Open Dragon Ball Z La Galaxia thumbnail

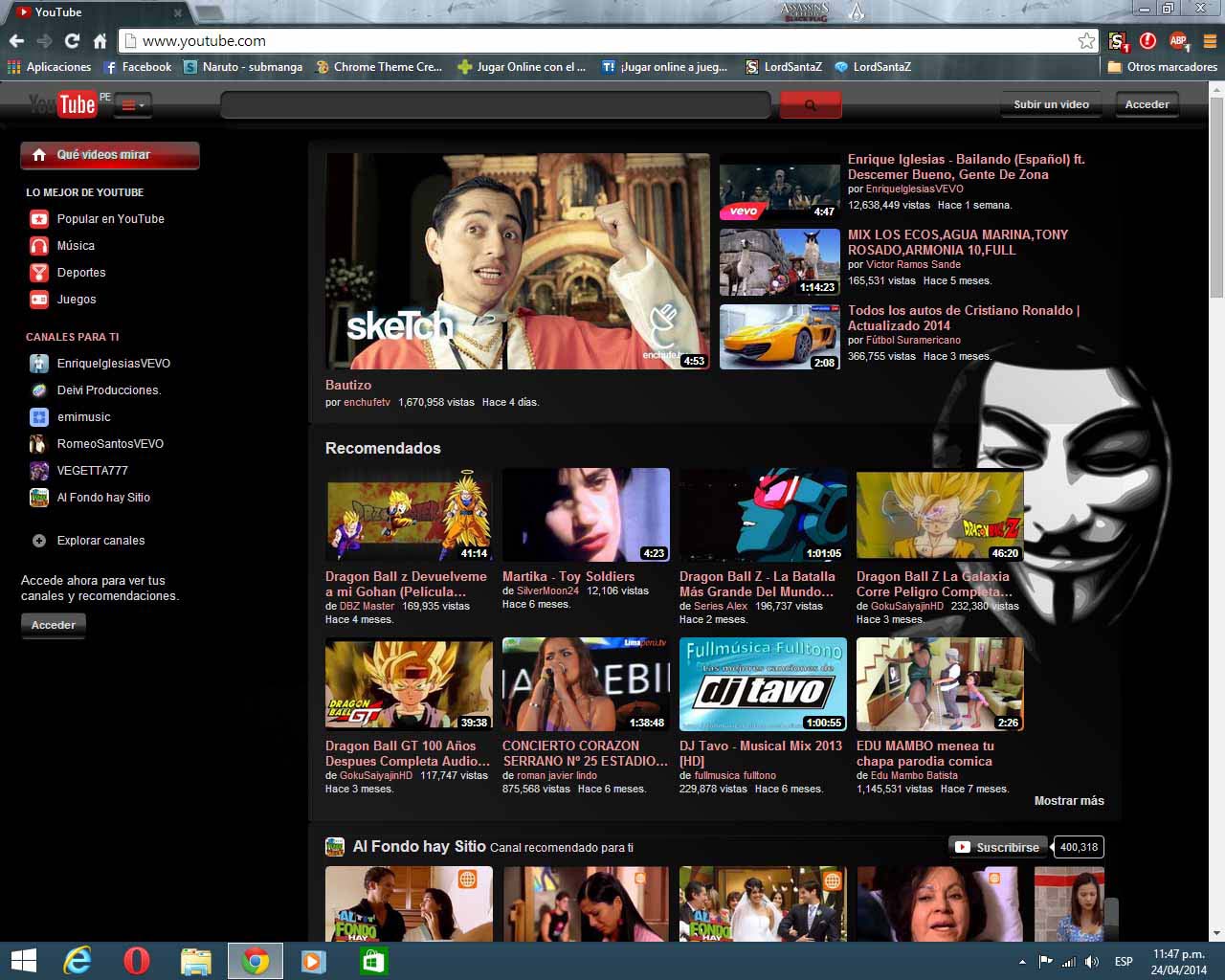(940, 515)
